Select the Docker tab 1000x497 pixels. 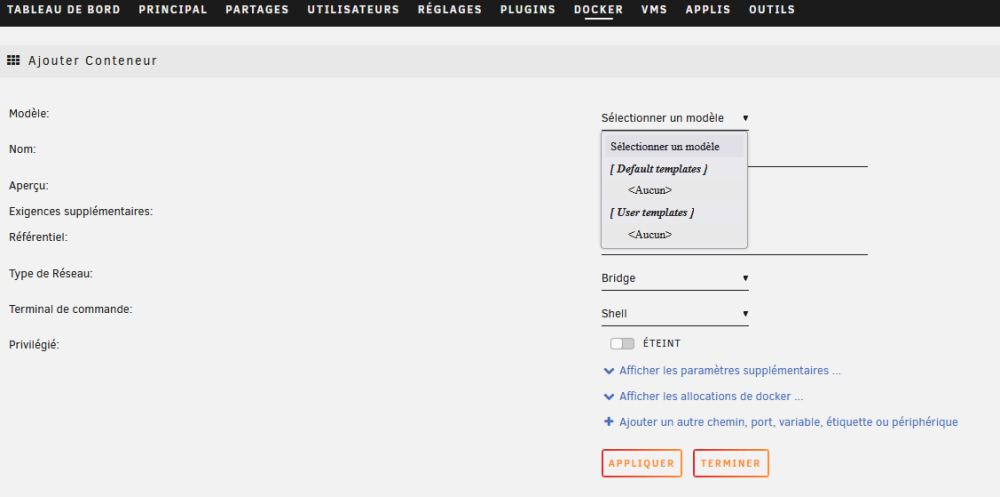[599, 10]
